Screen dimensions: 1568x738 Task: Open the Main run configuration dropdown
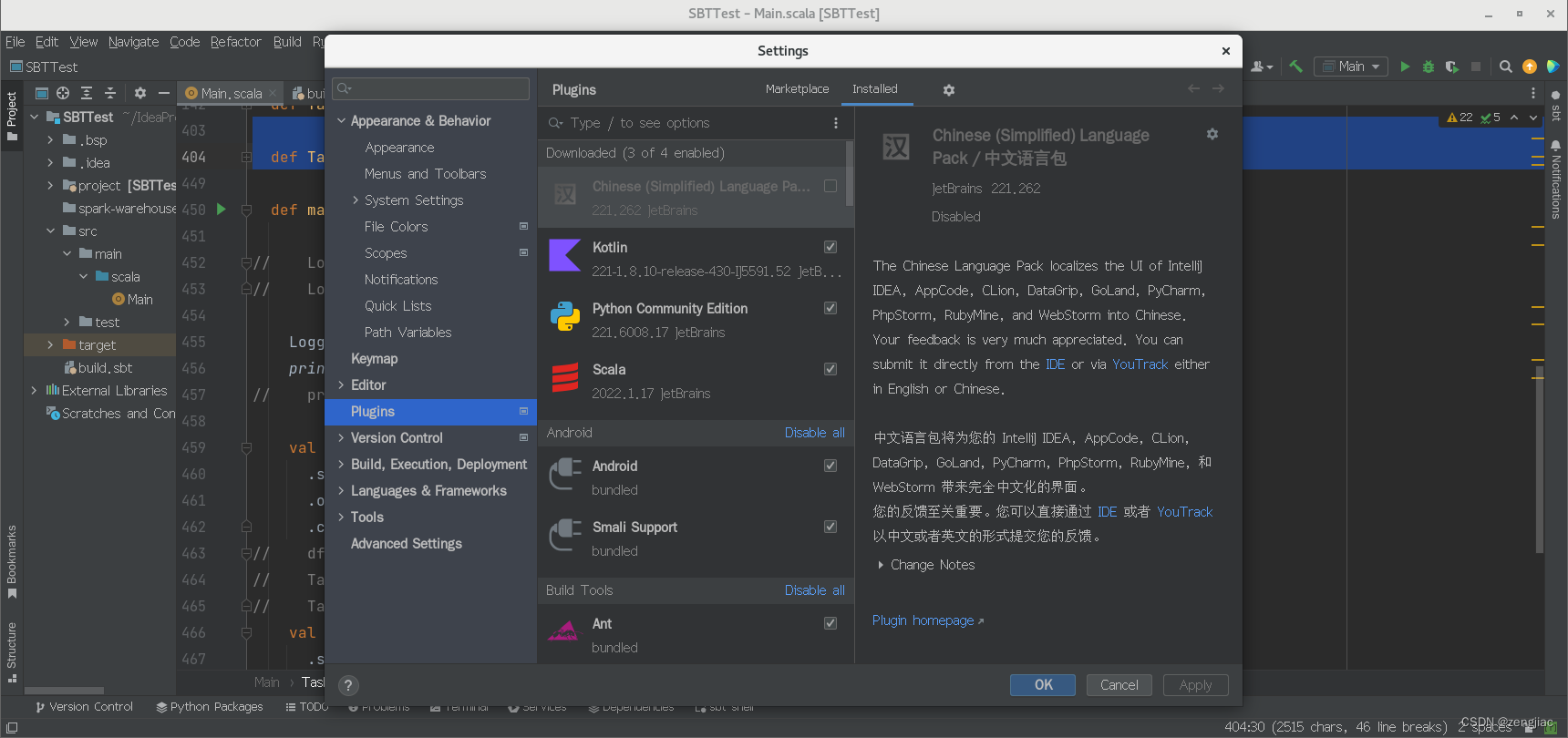click(1351, 67)
